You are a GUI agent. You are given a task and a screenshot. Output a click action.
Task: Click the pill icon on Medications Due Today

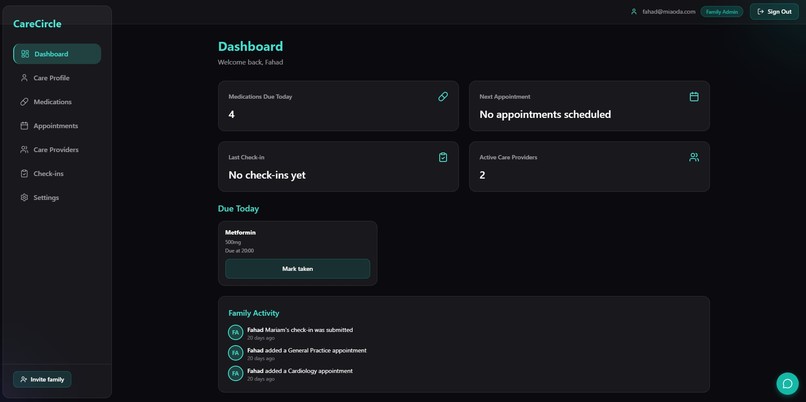click(443, 97)
